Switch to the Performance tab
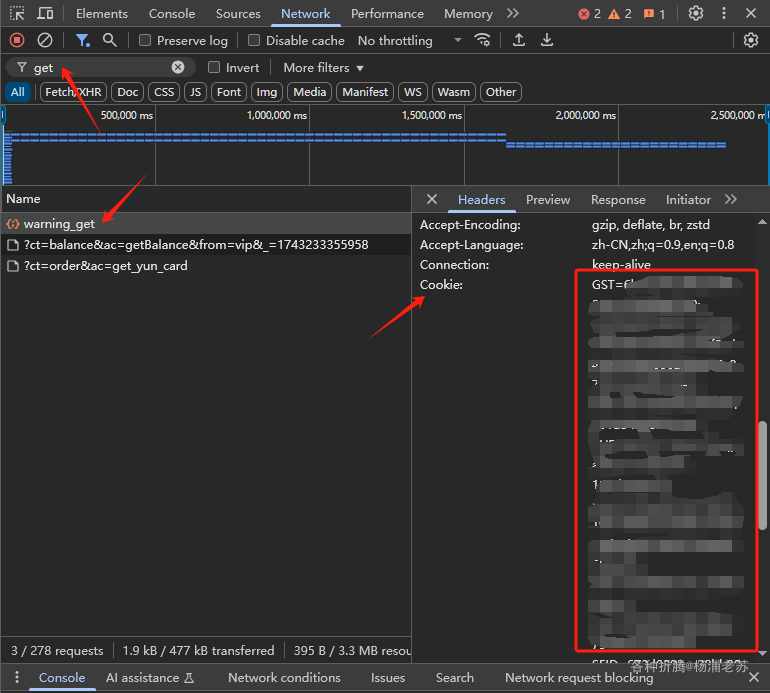 [x=387, y=14]
